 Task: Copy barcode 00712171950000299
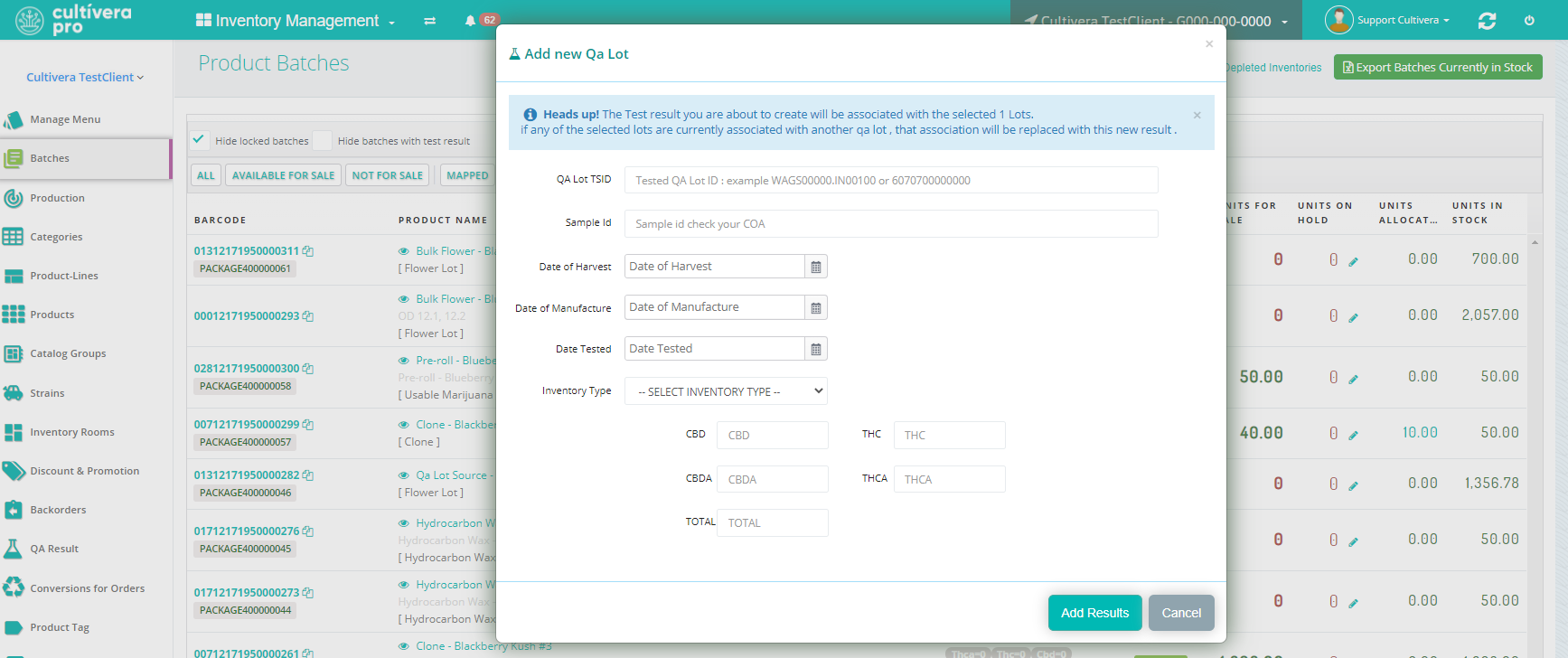point(308,425)
